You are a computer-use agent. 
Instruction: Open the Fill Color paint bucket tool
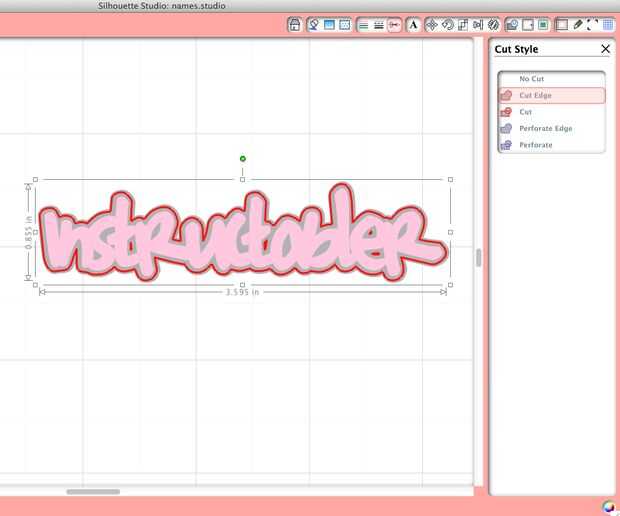(314, 25)
